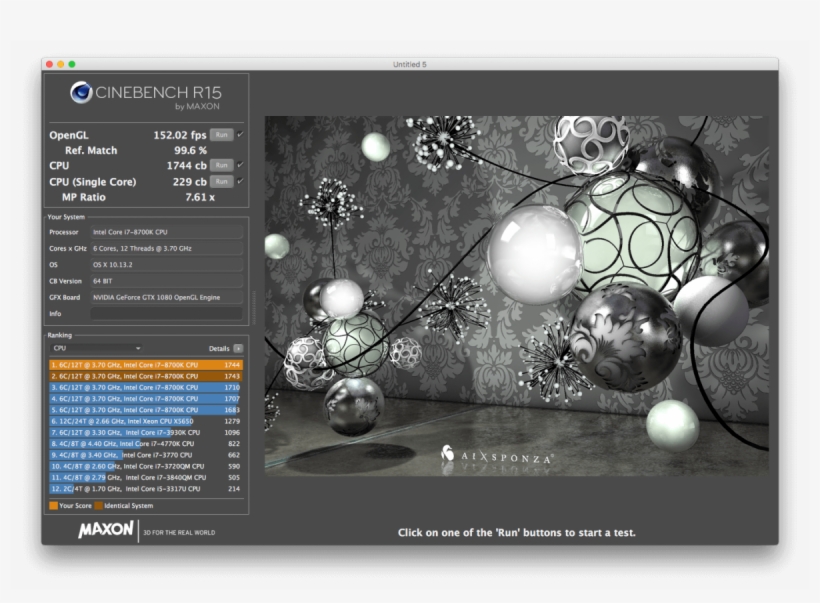Run the CPU benchmark test
Screen dimensions: 820x603
[x=222, y=164]
